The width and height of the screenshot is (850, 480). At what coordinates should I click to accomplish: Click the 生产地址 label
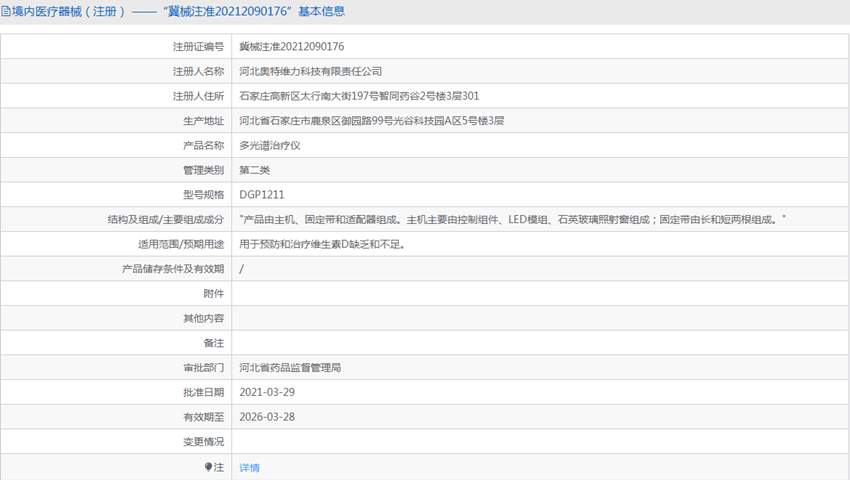203,121
